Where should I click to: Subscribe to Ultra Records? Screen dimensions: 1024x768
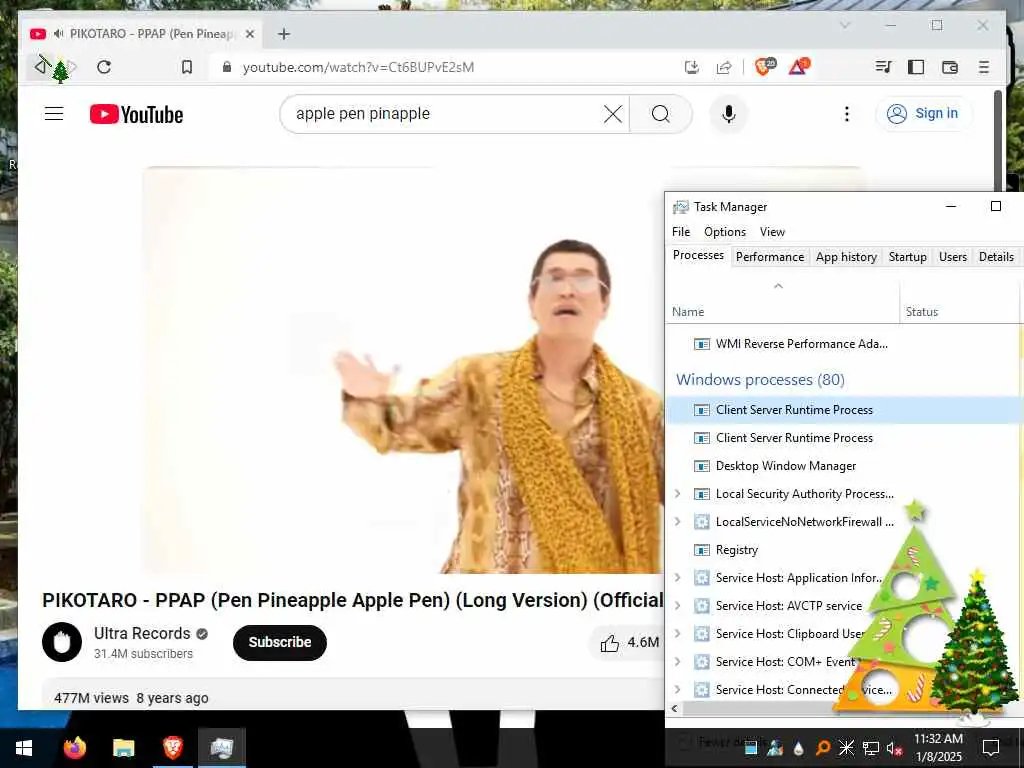(280, 643)
